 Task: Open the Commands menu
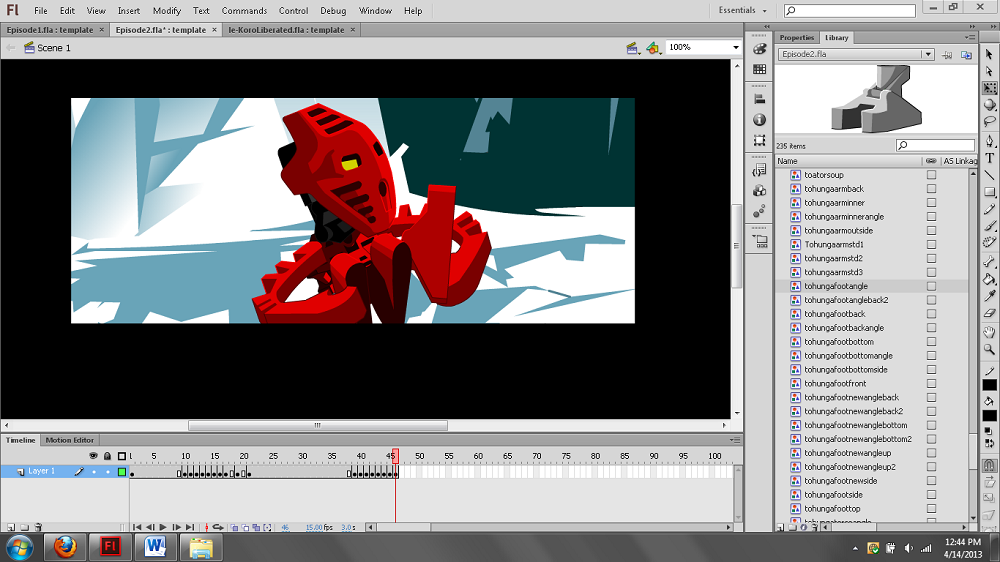click(244, 11)
